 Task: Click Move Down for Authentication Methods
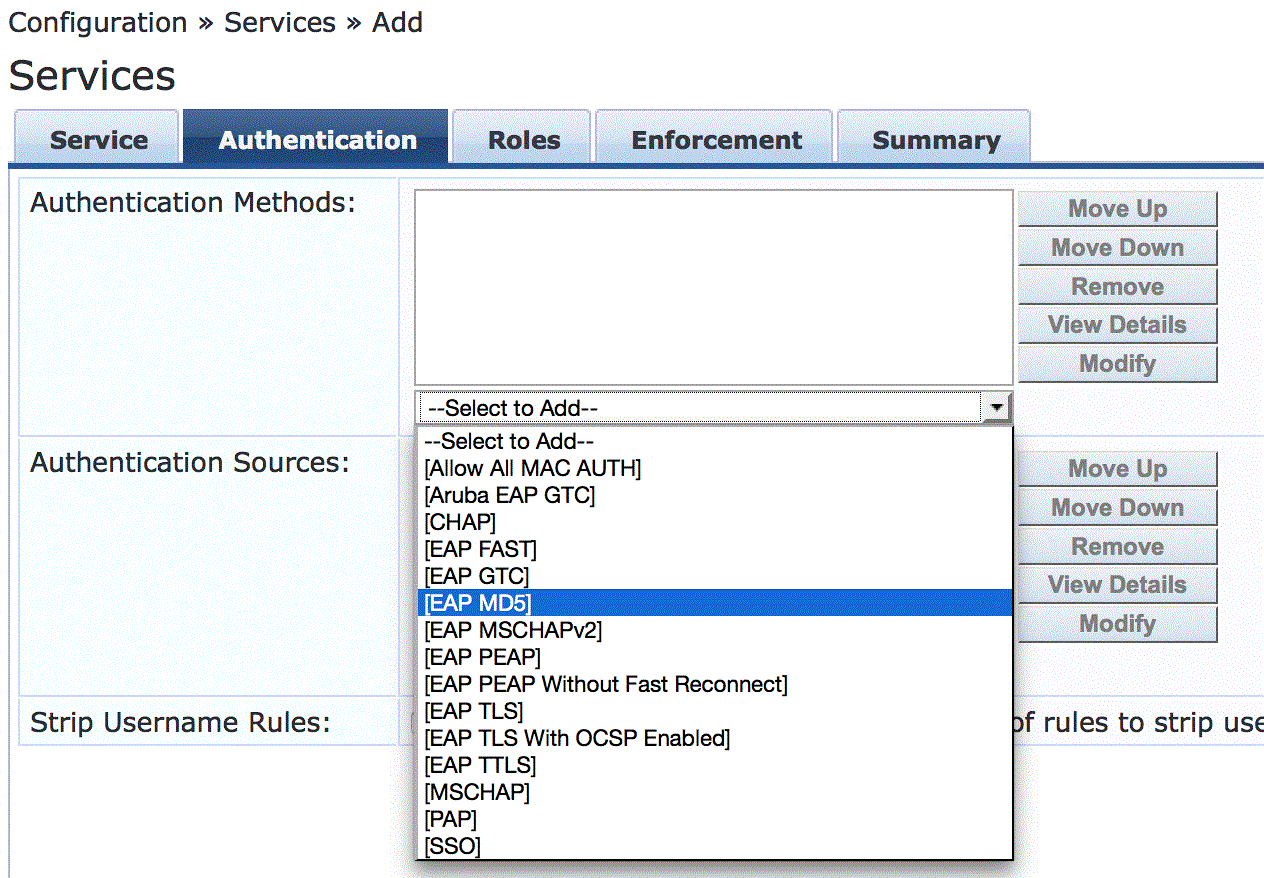click(x=1117, y=248)
